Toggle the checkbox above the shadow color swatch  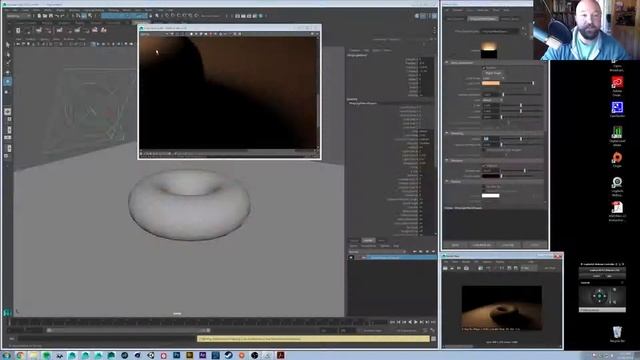click(x=484, y=166)
